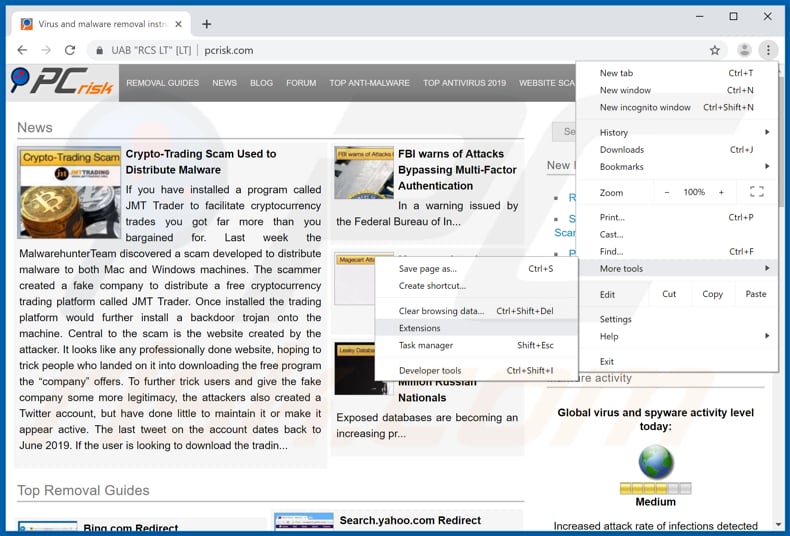Open TOP ANTI-MALWARE nav item
790x536 pixels.
(x=369, y=83)
